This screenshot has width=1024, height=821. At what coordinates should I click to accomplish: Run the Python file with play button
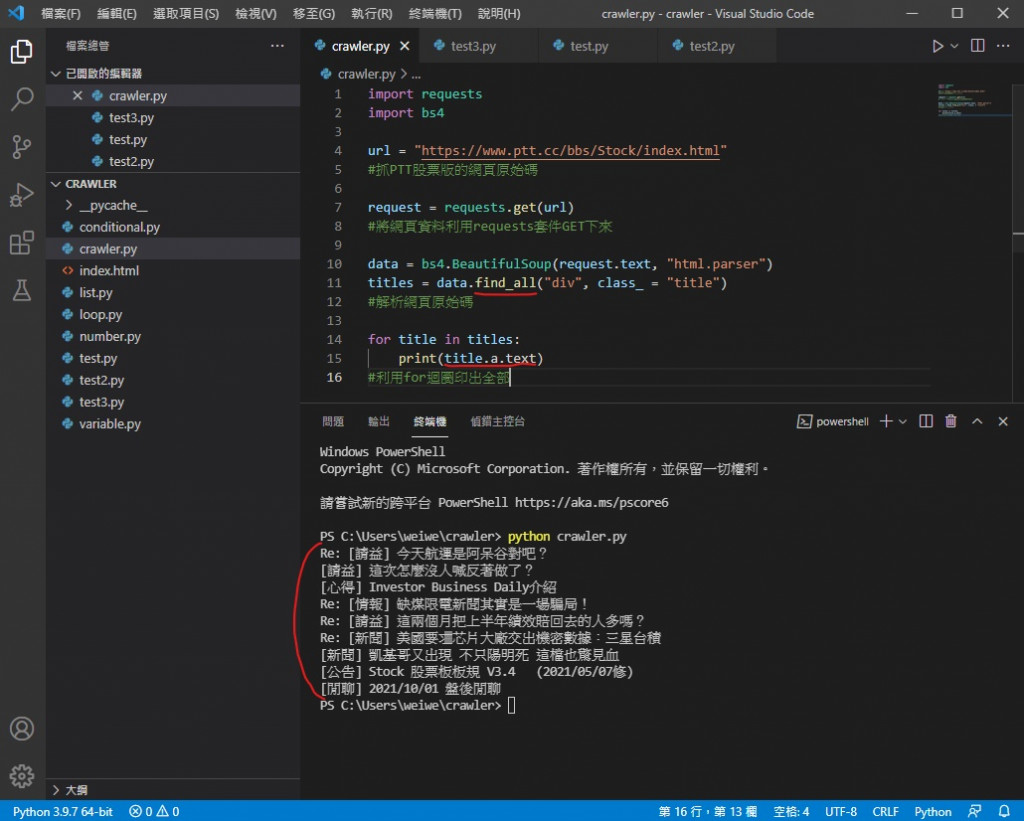pyautogui.click(x=937, y=46)
